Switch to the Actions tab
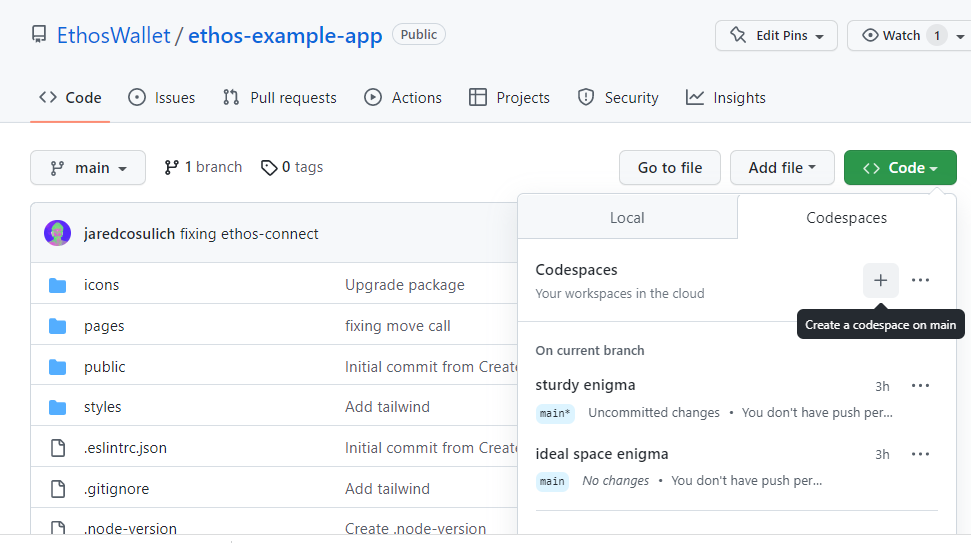Image resolution: width=971 pixels, height=543 pixels. pyautogui.click(x=403, y=98)
